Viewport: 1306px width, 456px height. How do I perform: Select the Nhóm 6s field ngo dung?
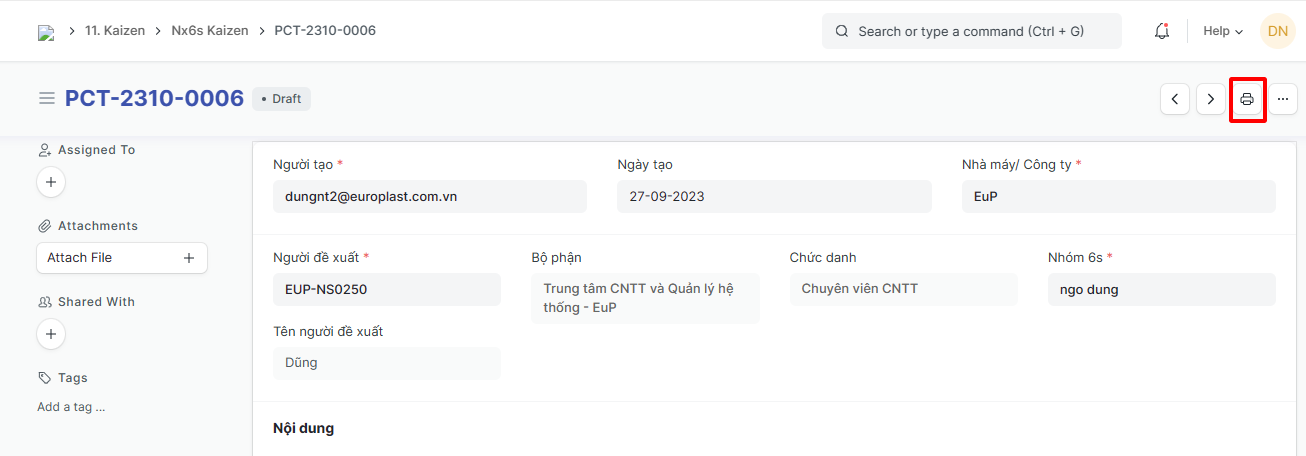tap(1161, 290)
